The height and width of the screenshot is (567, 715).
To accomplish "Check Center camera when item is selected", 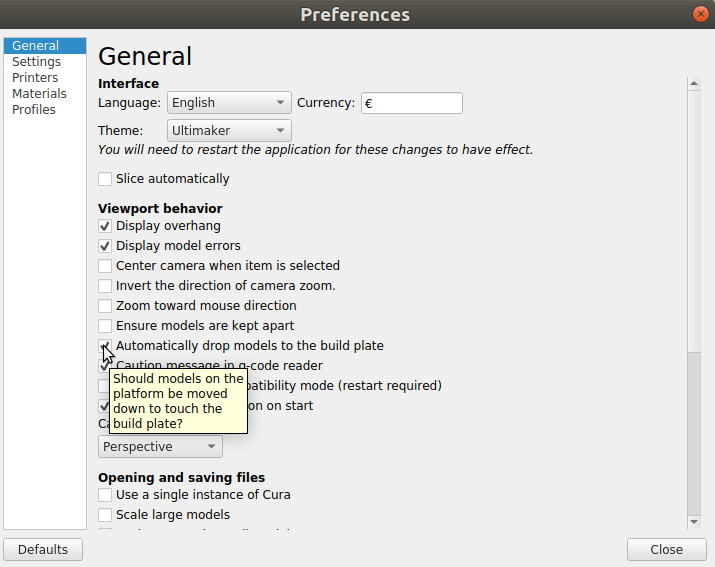I will (105, 266).
